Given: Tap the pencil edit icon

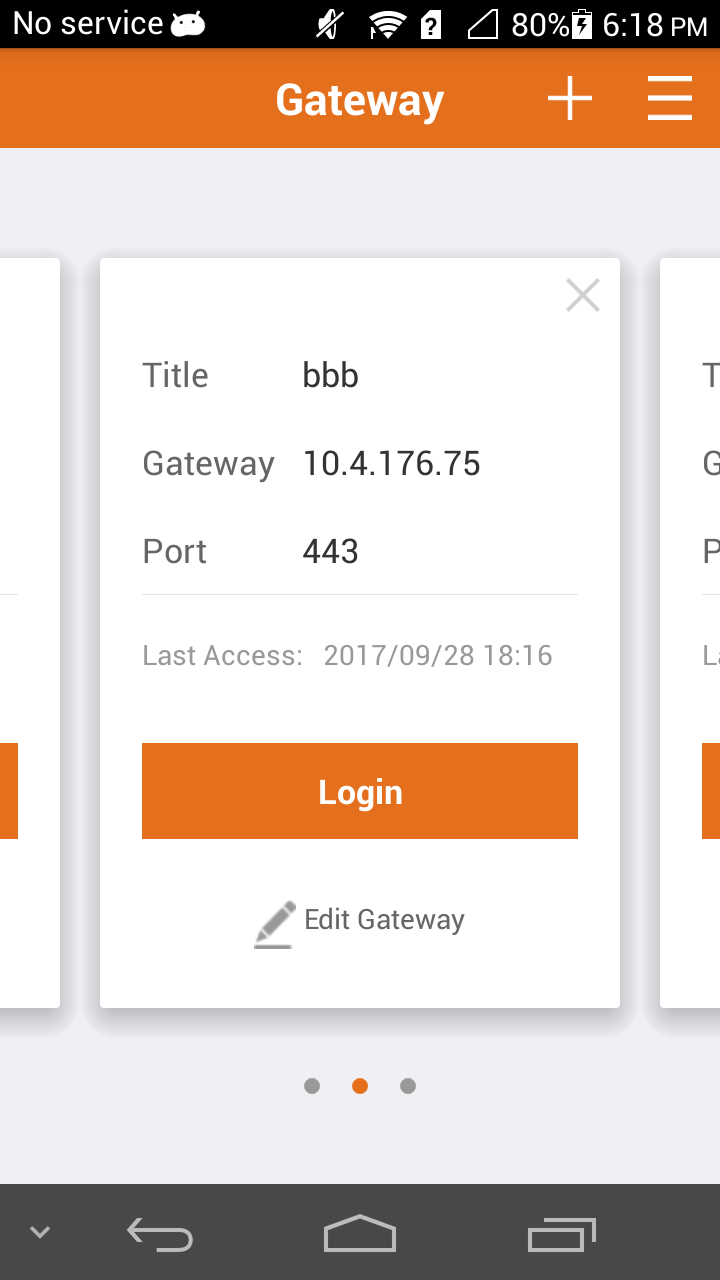Looking at the screenshot, I should tap(274, 923).
